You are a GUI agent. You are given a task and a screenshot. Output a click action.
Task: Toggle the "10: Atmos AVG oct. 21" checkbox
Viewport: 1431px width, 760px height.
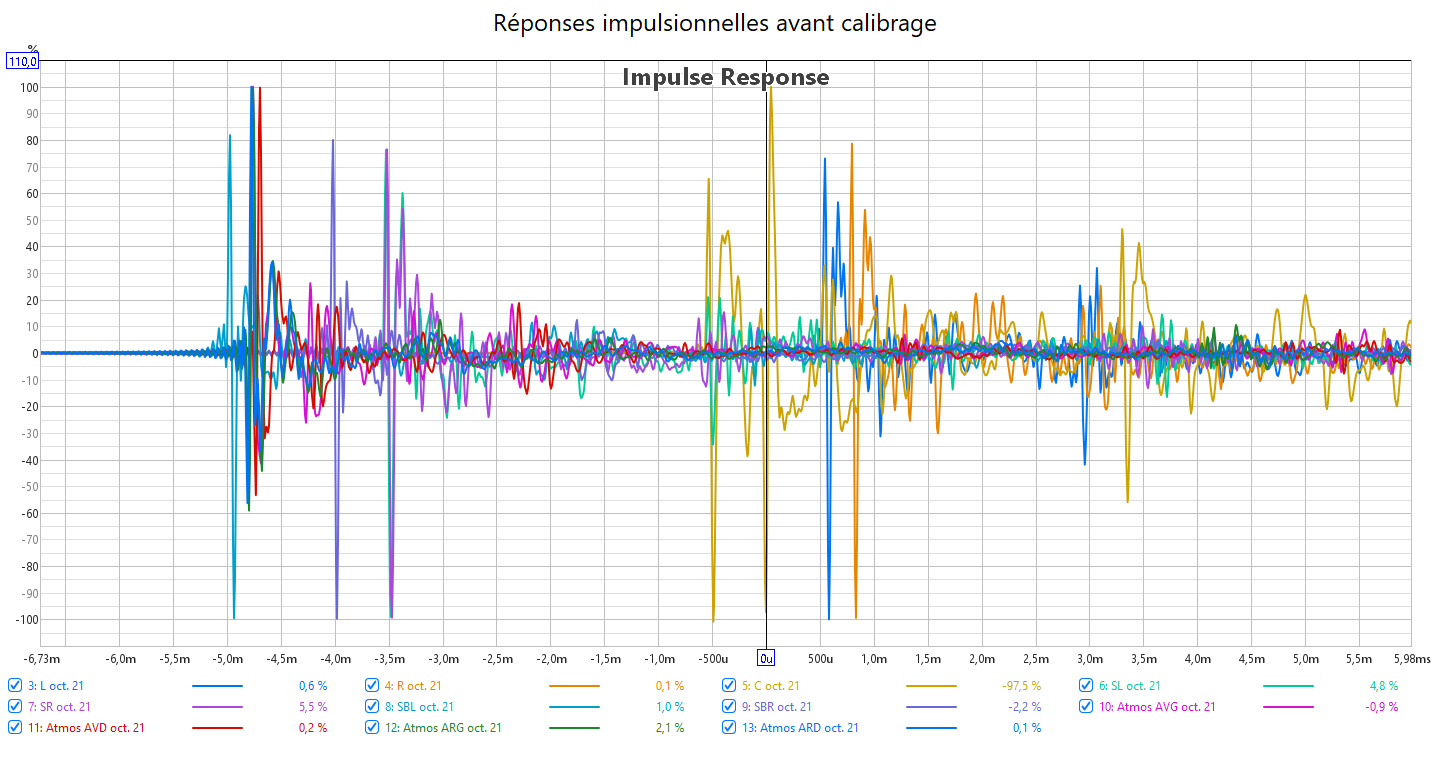tap(1087, 707)
